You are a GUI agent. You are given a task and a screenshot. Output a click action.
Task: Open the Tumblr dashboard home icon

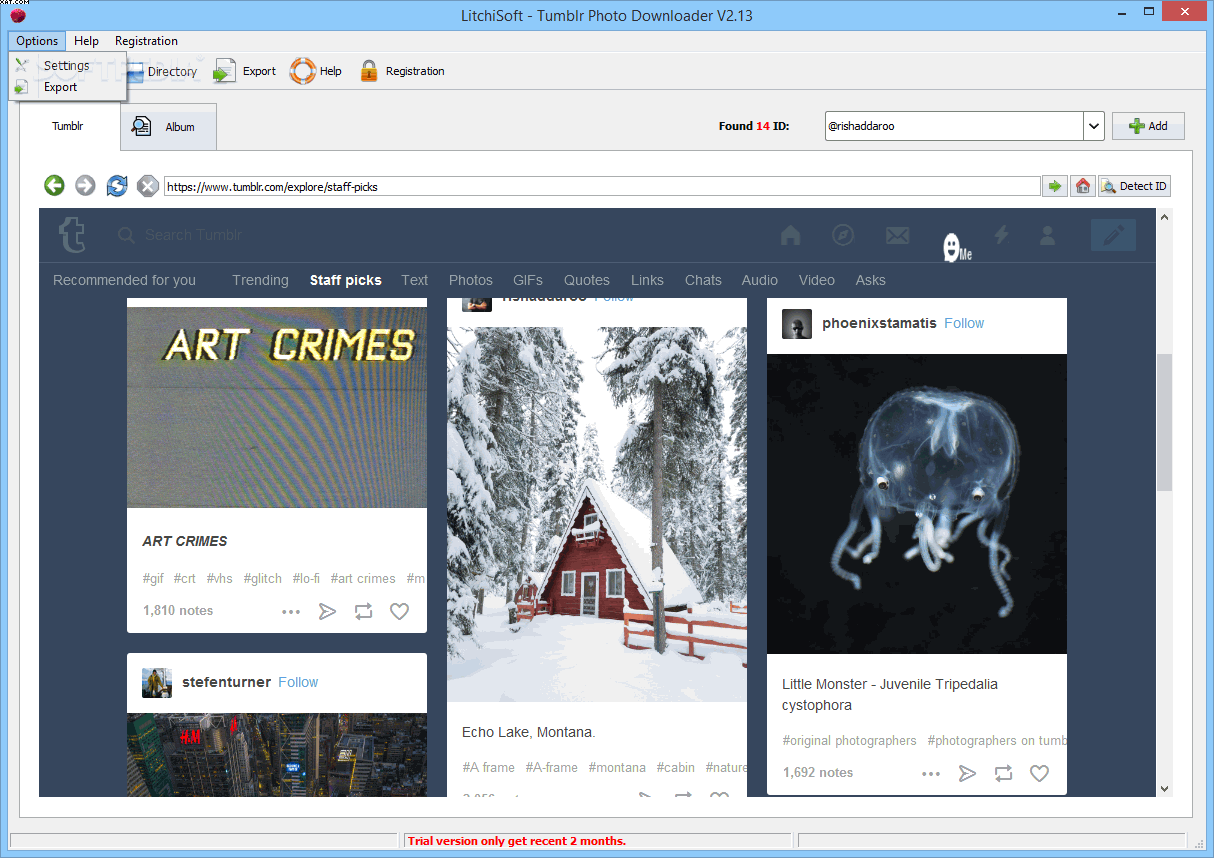[x=790, y=235]
